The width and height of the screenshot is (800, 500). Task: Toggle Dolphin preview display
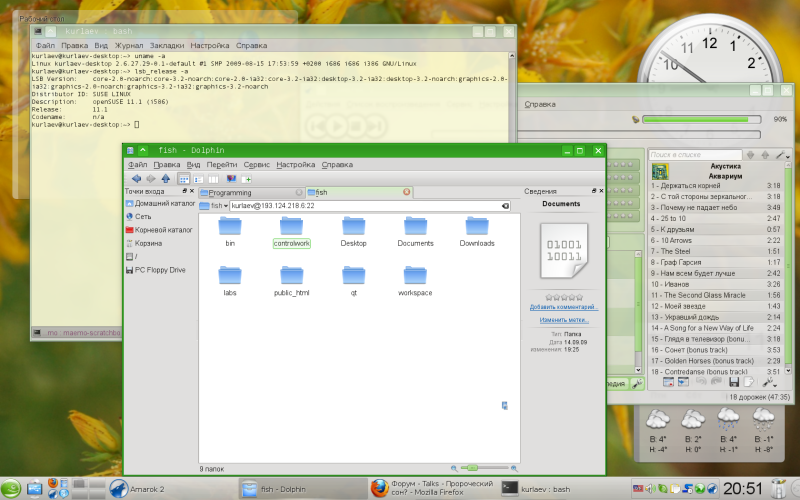[231, 179]
